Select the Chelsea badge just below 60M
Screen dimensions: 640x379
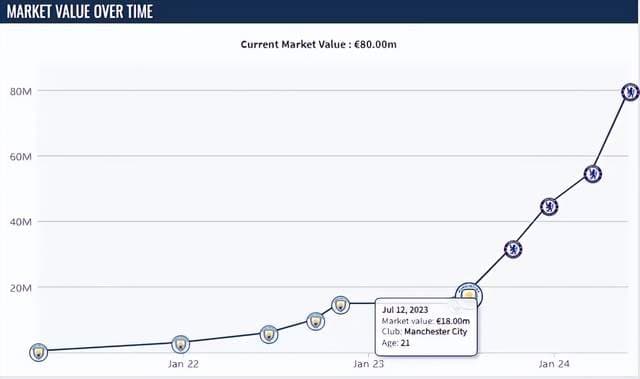pyautogui.click(x=593, y=174)
